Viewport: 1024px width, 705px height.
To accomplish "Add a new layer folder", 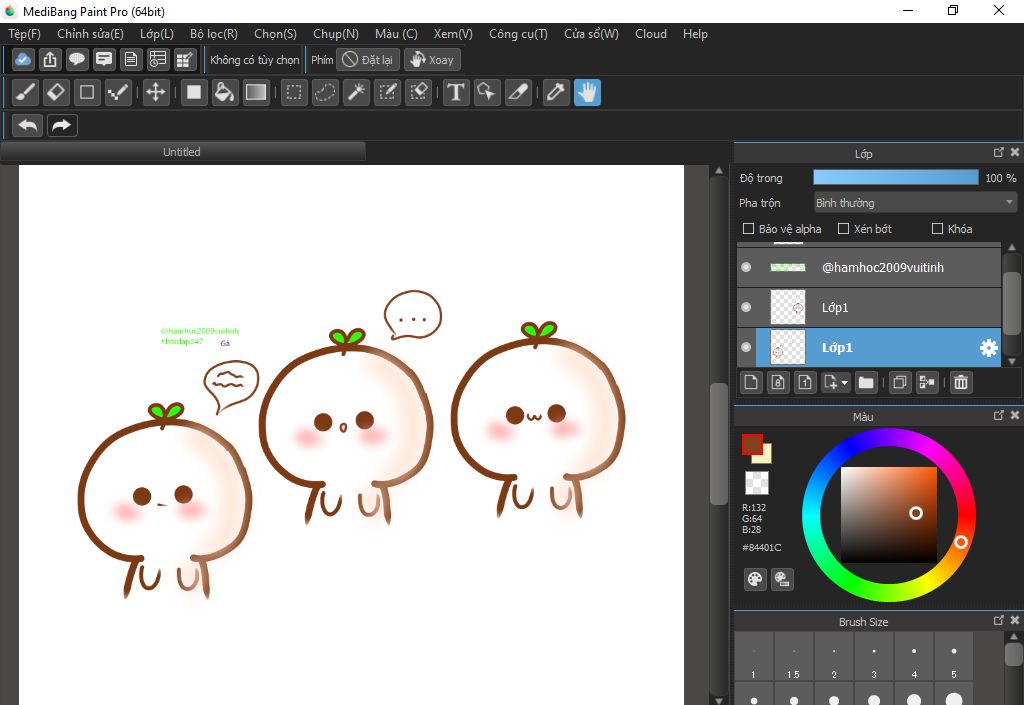I will 865,382.
